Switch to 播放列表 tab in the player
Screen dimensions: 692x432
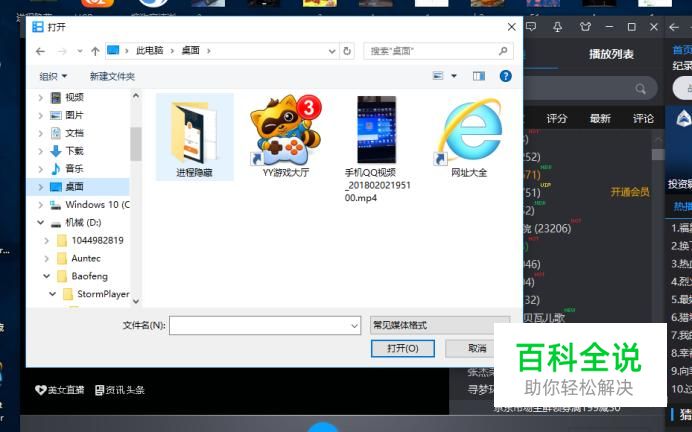611,54
